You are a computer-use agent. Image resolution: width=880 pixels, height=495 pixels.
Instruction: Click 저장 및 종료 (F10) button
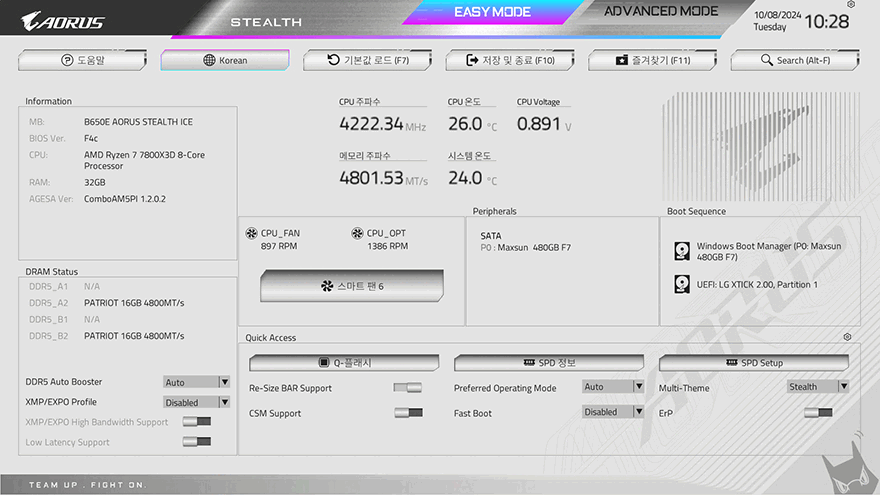[510, 60]
